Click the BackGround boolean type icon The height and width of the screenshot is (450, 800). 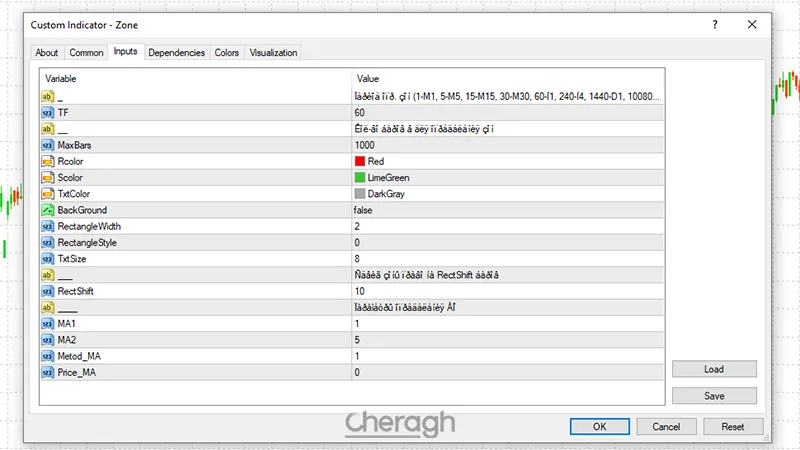click(47, 210)
